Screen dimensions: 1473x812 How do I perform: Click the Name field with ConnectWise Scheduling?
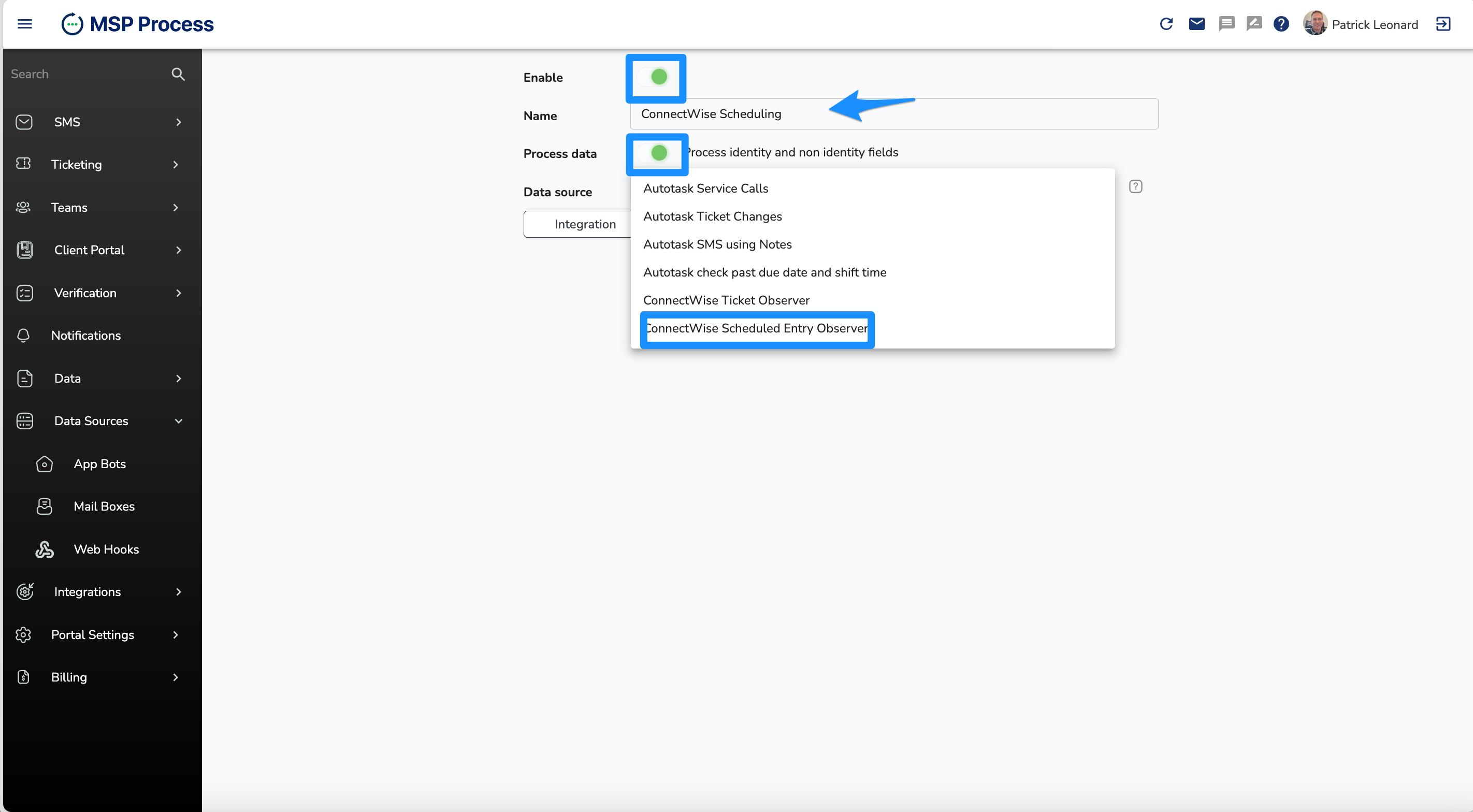click(894, 114)
